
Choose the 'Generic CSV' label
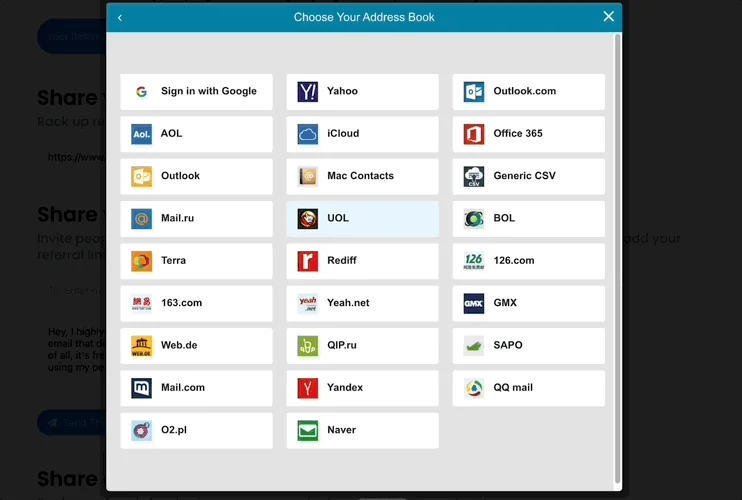tap(524, 175)
